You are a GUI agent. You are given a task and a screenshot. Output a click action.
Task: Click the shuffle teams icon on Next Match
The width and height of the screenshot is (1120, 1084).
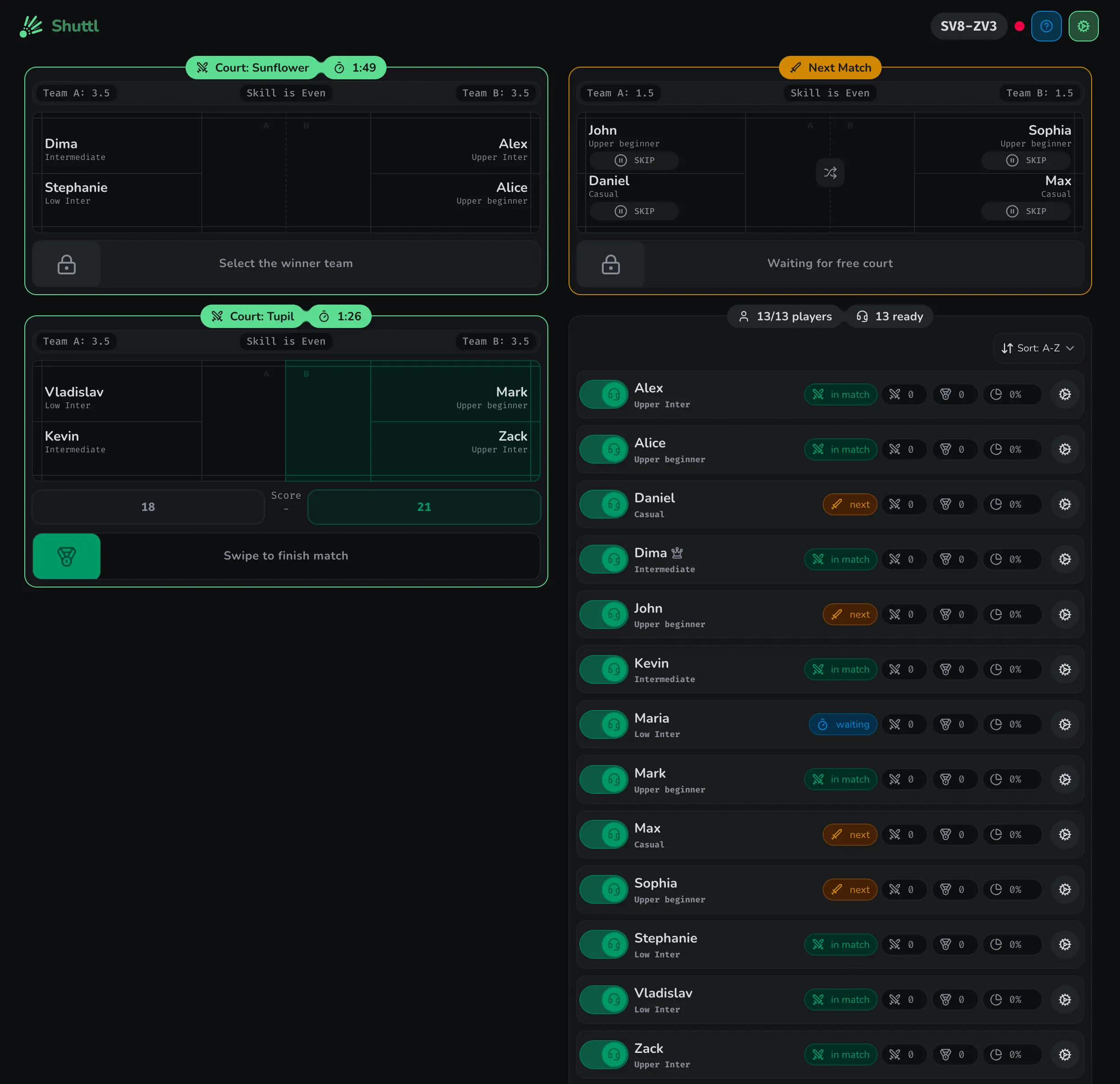pyautogui.click(x=830, y=173)
